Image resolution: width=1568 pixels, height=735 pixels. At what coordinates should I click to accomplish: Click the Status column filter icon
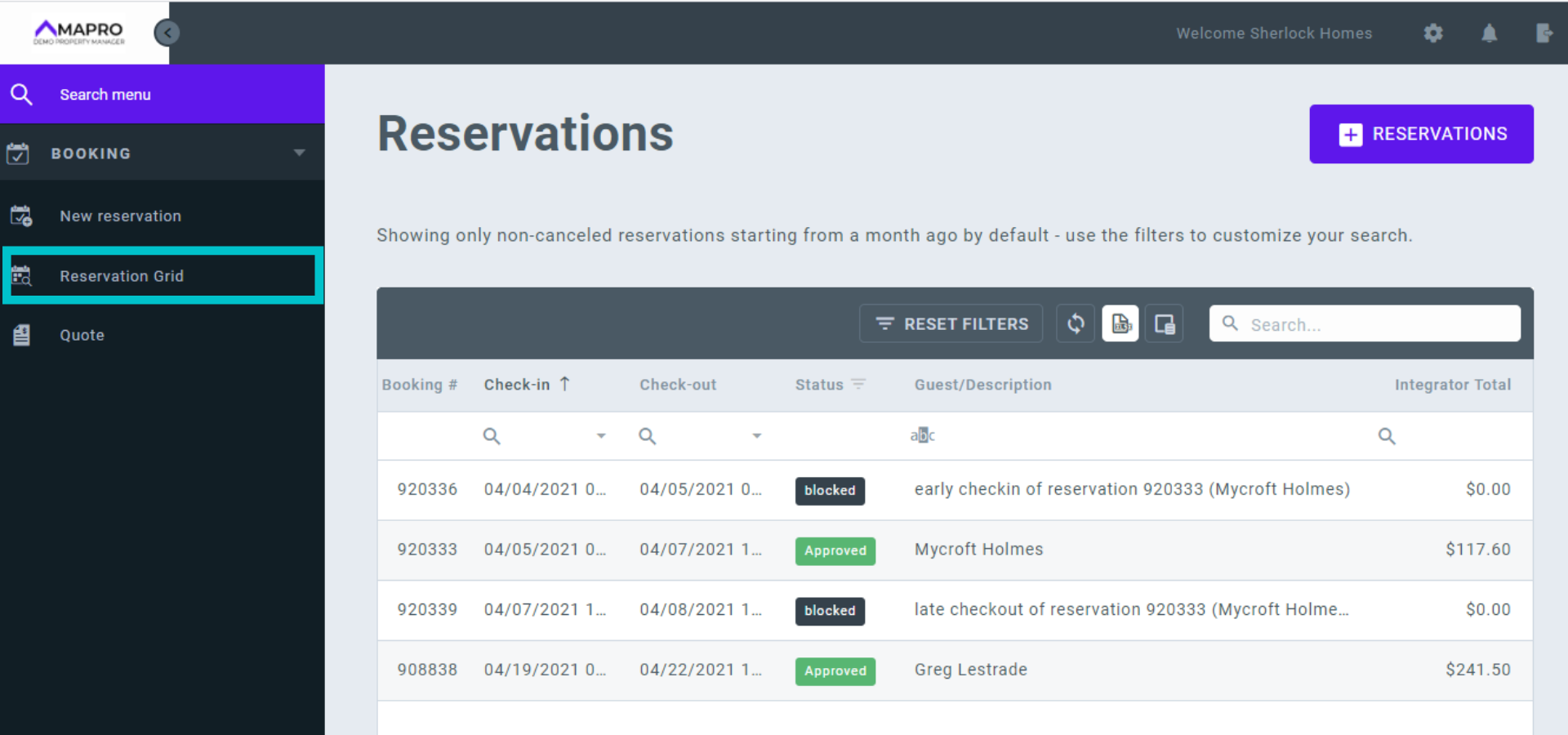[x=858, y=384]
